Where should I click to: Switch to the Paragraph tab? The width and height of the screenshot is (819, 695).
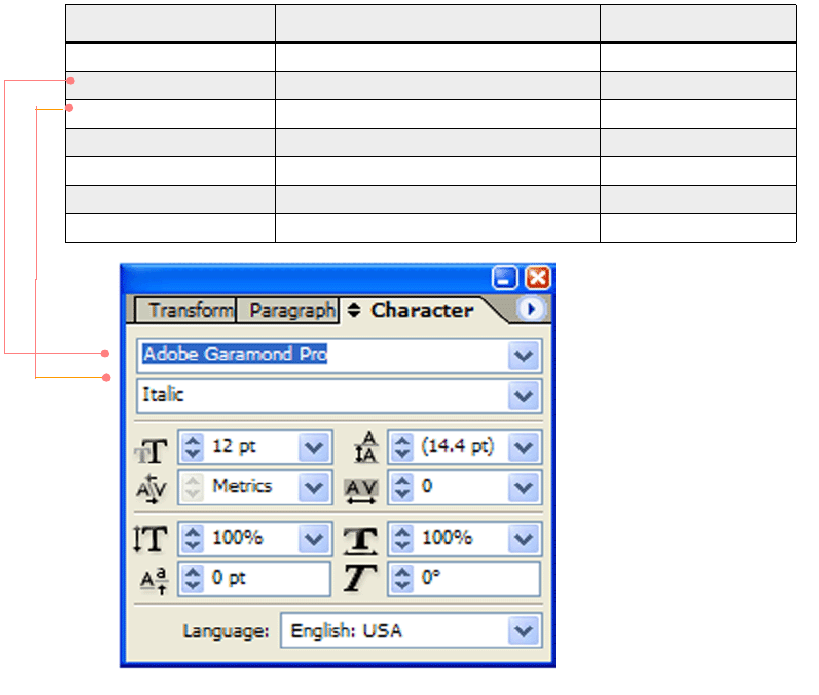(x=291, y=310)
